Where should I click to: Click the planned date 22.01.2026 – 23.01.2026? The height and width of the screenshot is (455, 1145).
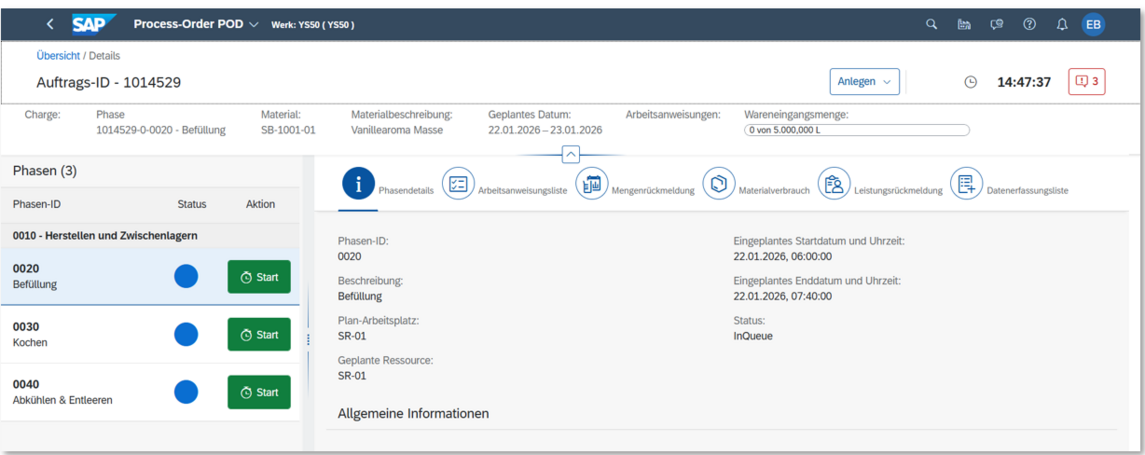[545, 130]
